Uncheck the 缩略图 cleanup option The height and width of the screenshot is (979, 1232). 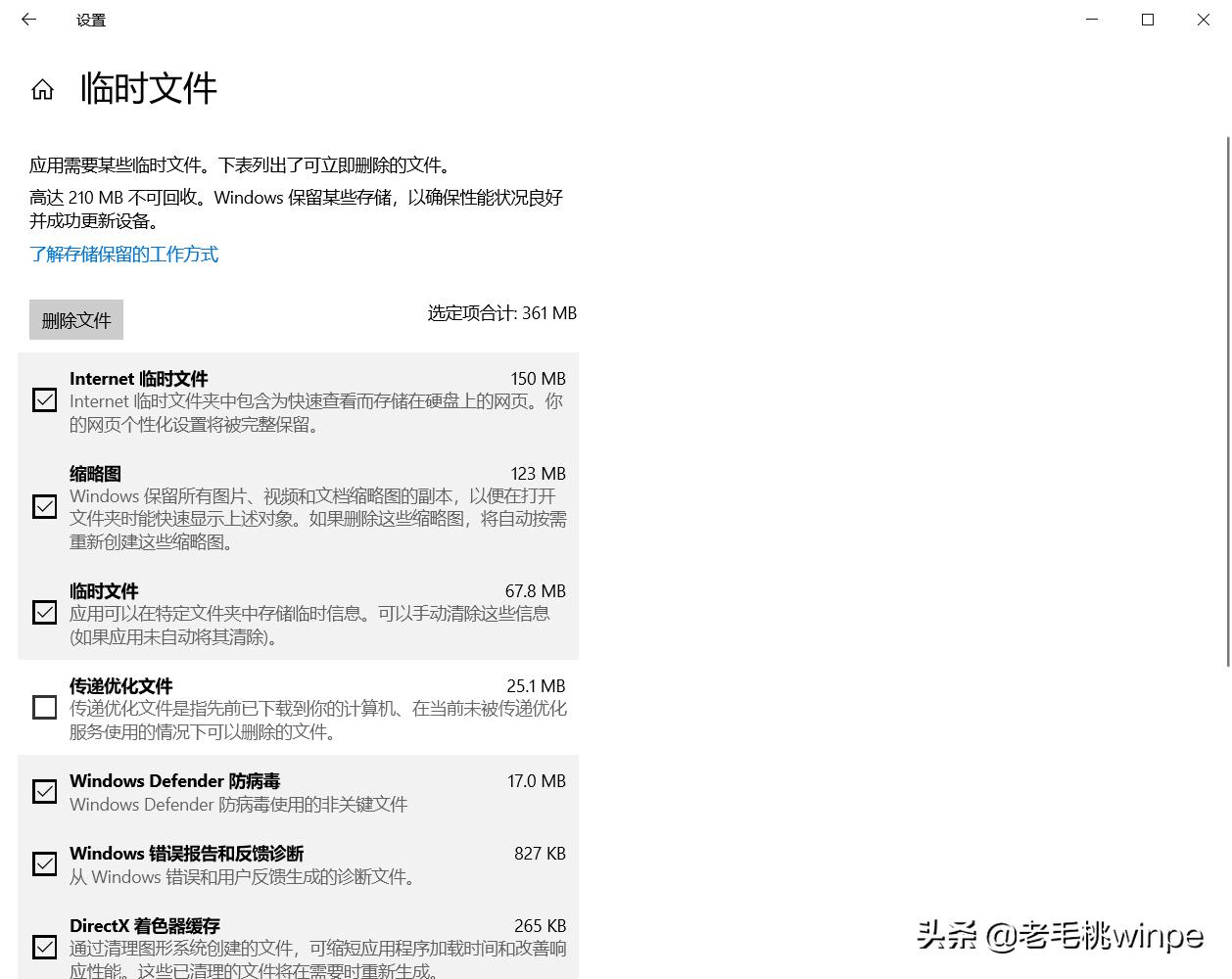point(44,506)
